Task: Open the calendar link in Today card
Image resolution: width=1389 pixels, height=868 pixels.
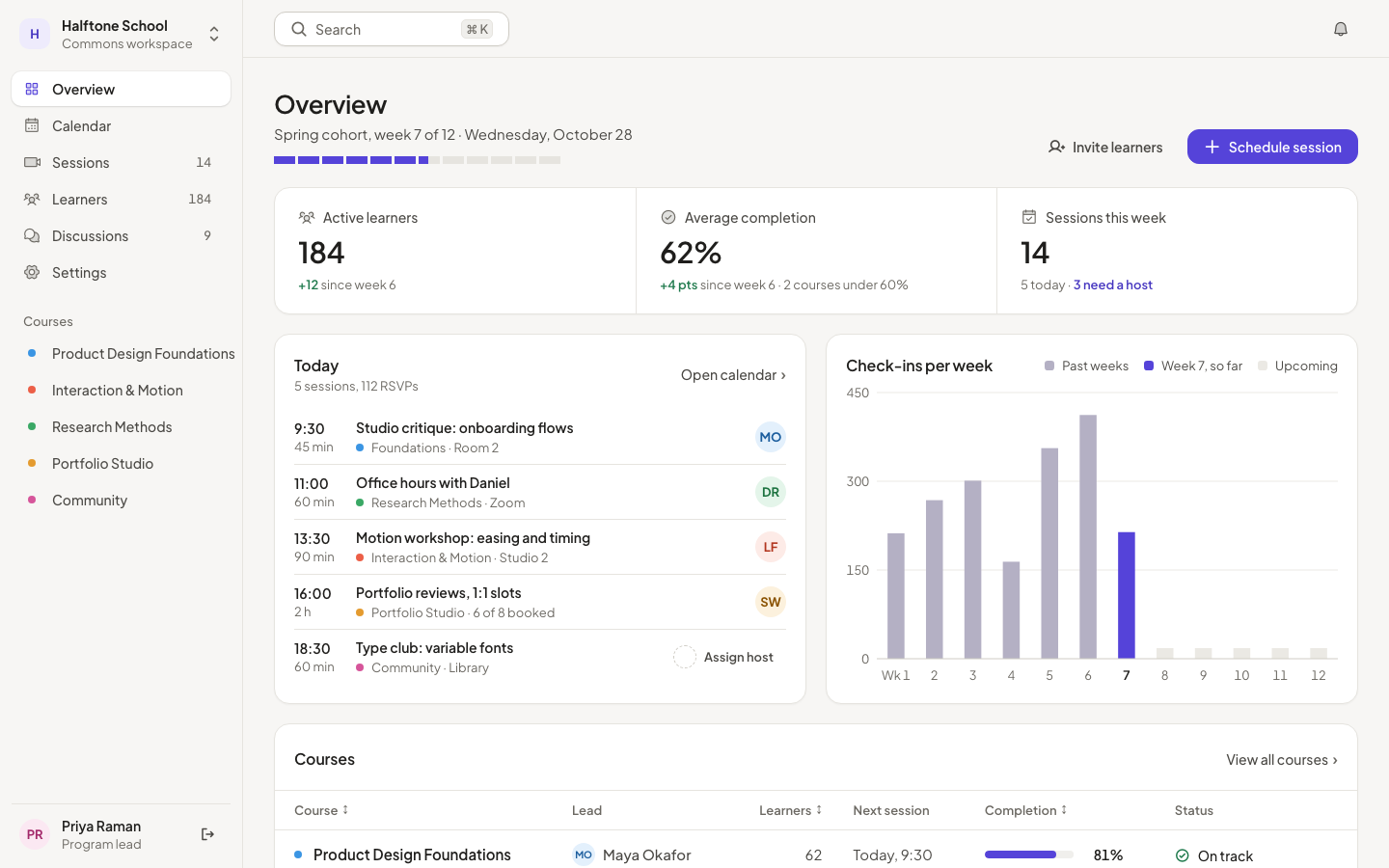Action: [x=733, y=374]
